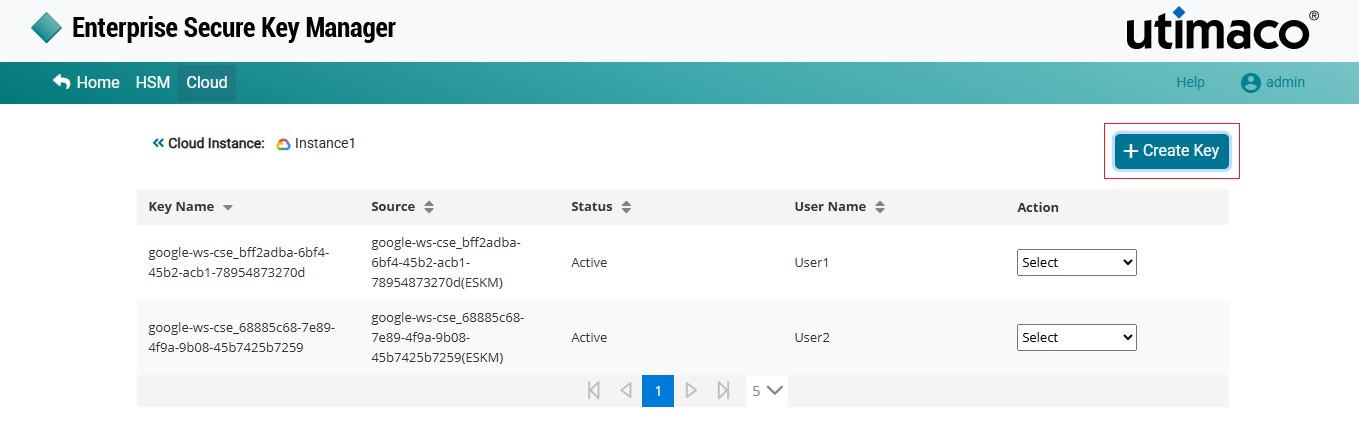Click the Enterprise Secure Key Manager title
Image resolution: width=1359 pixels, height=438 pixels.
[234, 28]
